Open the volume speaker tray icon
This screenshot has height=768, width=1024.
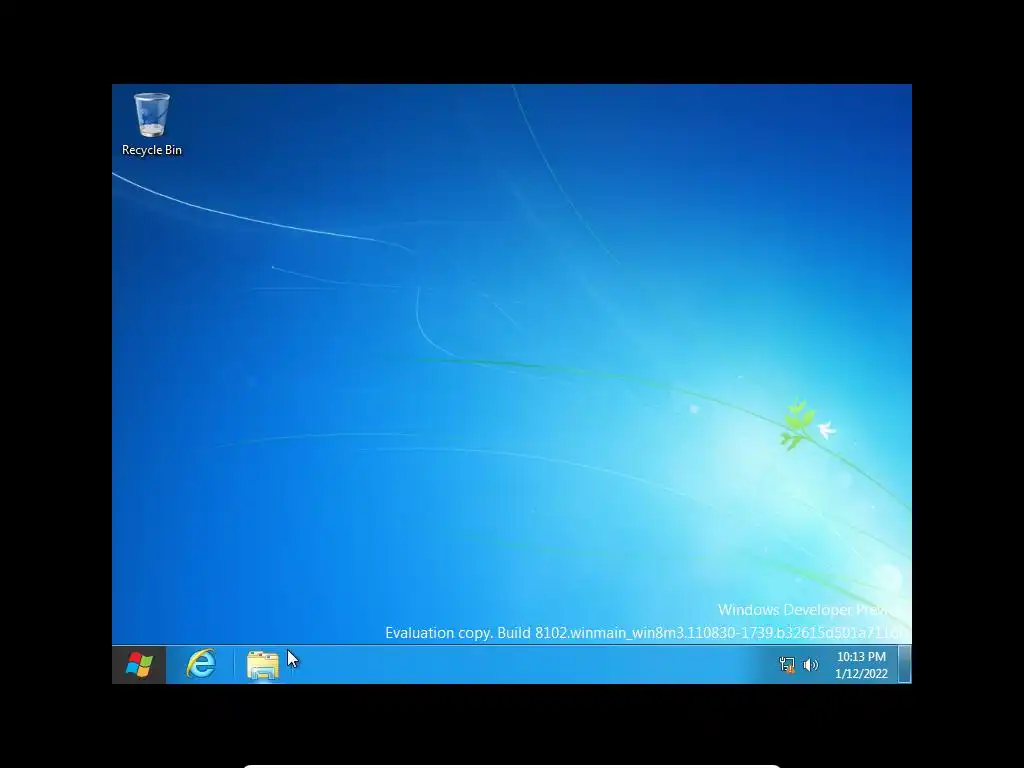(810, 665)
